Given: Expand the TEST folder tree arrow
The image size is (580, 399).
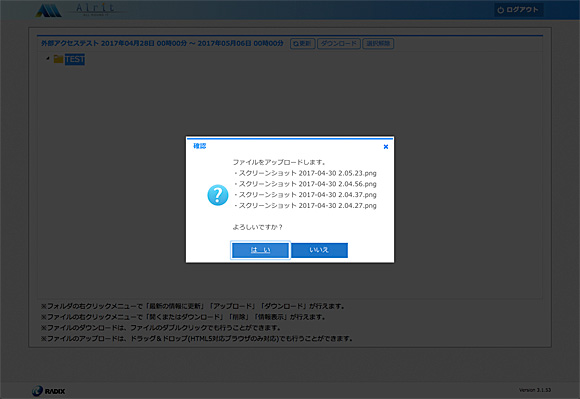Looking at the screenshot, I should pyautogui.click(x=48, y=58).
